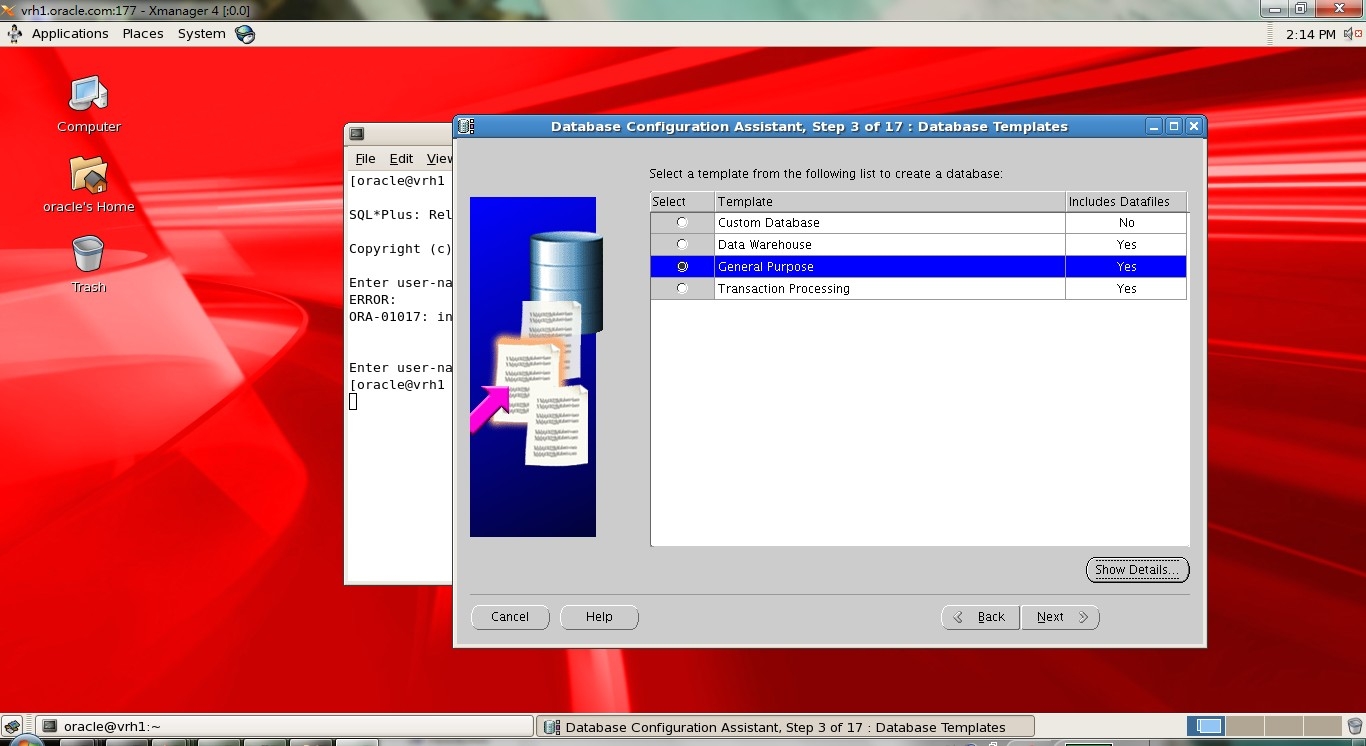1366x746 pixels.
Task: Open the terminal File menu
Action: pyautogui.click(x=366, y=159)
